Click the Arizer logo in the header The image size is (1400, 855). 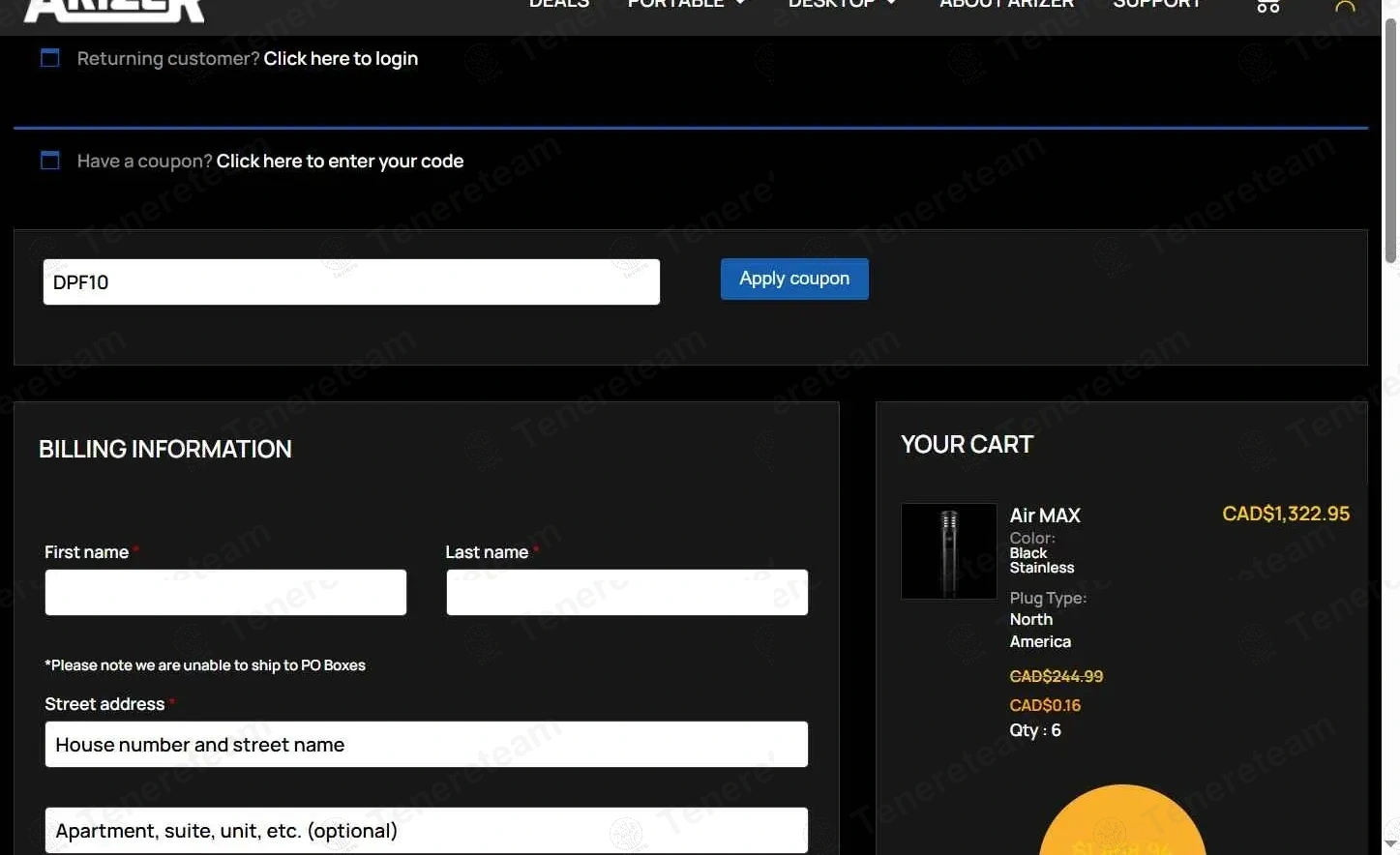(x=113, y=10)
